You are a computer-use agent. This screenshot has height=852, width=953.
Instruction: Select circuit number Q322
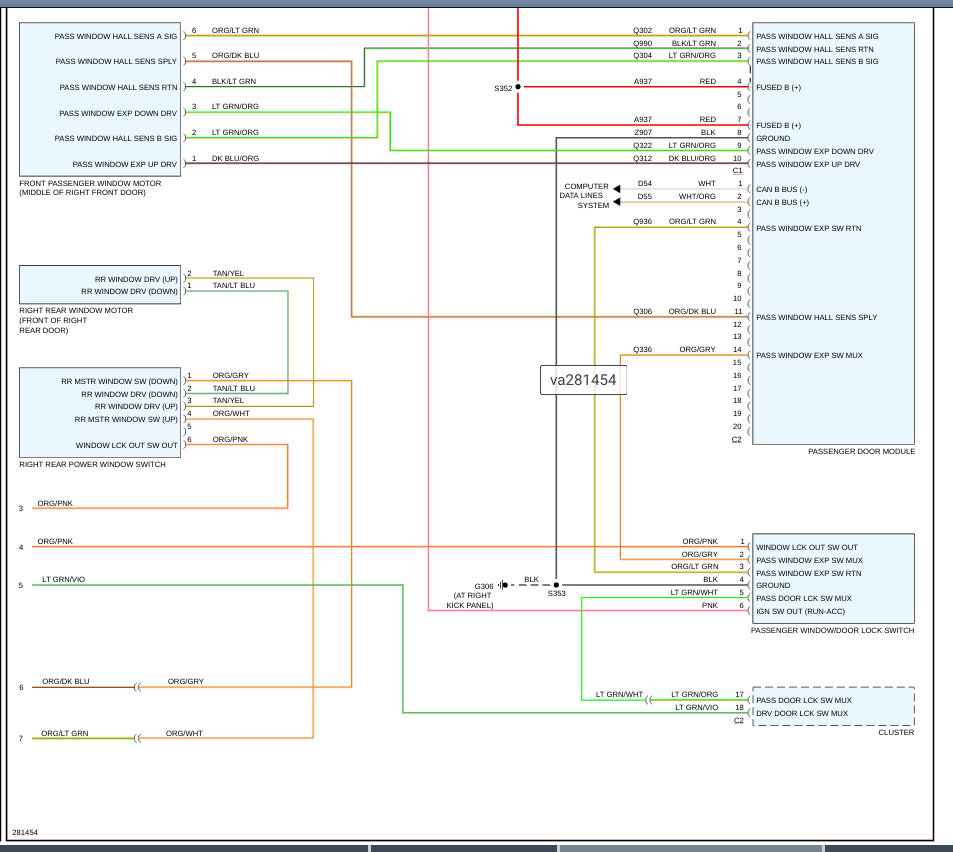click(x=642, y=146)
